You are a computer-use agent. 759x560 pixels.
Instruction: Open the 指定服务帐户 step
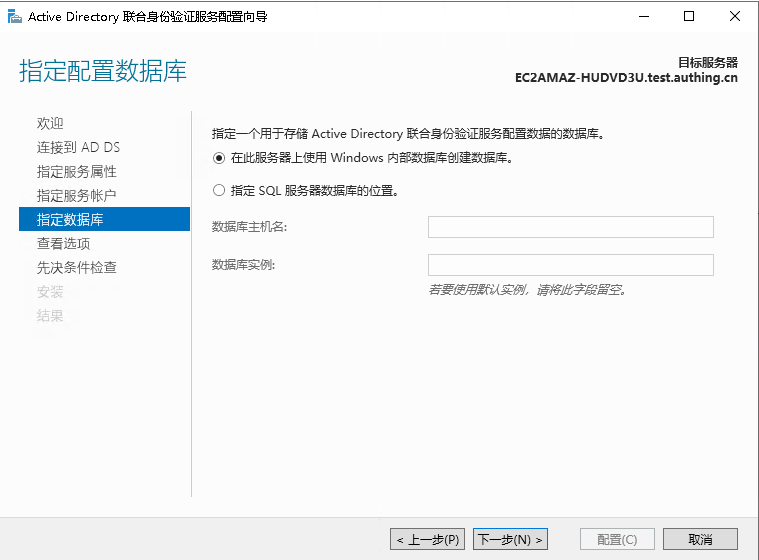tap(76, 196)
